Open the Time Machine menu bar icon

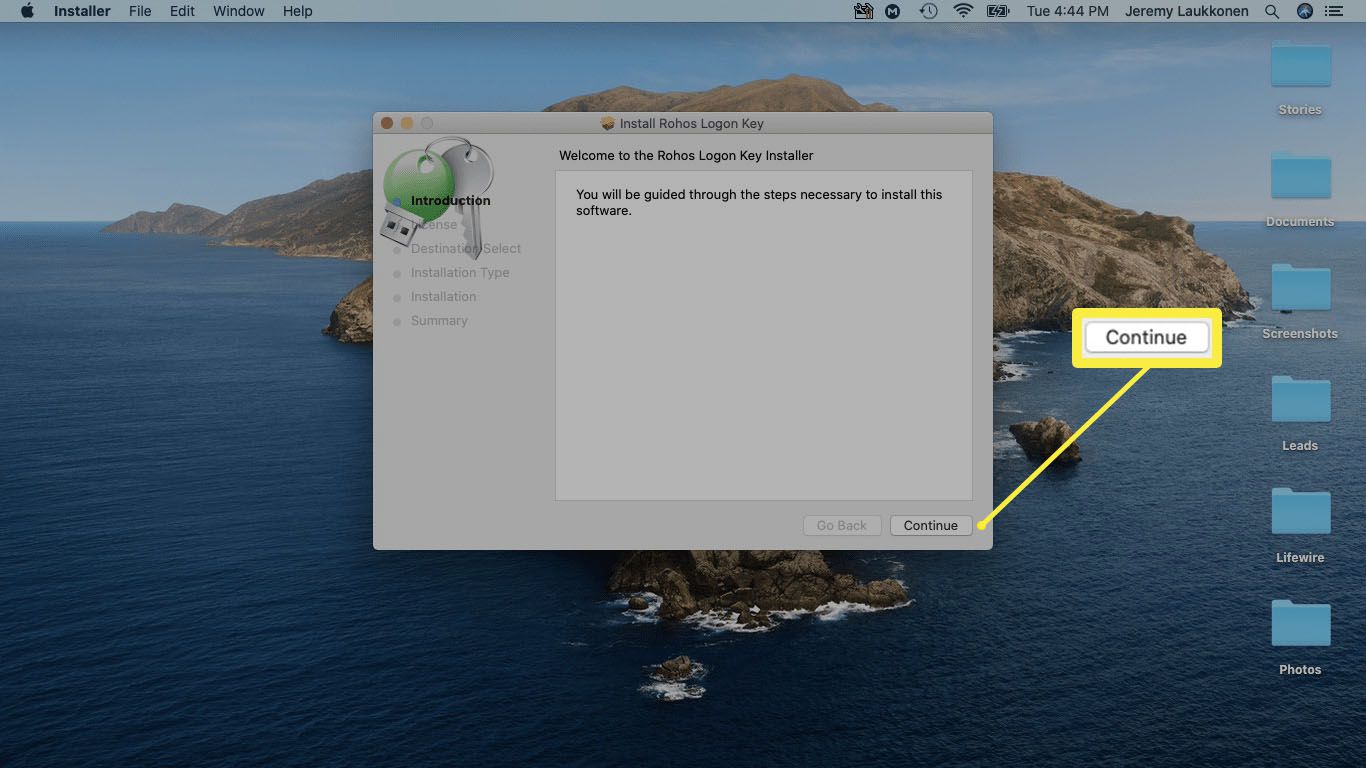(929, 11)
